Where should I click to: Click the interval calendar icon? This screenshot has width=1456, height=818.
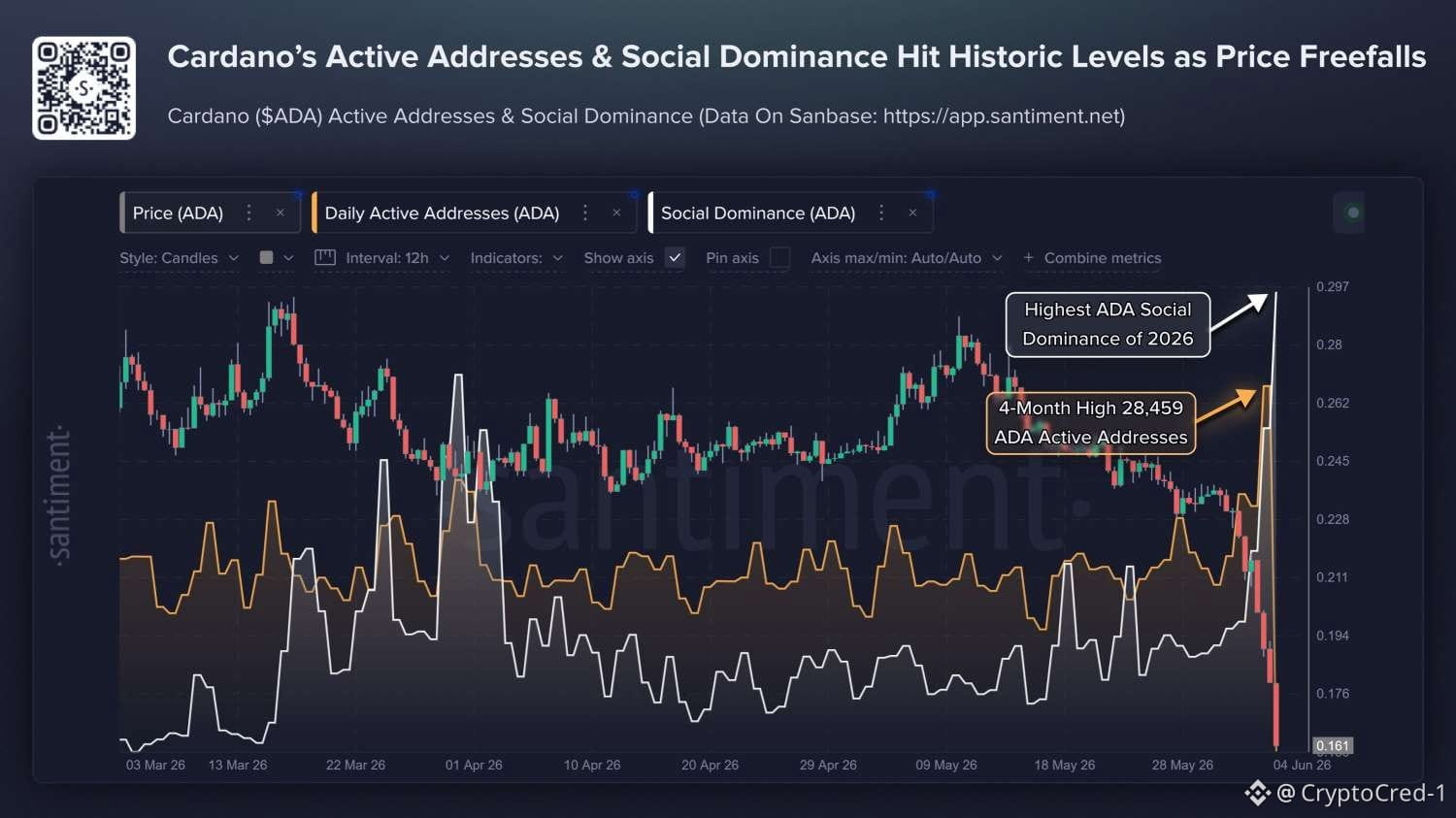pyautogui.click(x=325, y=258)
